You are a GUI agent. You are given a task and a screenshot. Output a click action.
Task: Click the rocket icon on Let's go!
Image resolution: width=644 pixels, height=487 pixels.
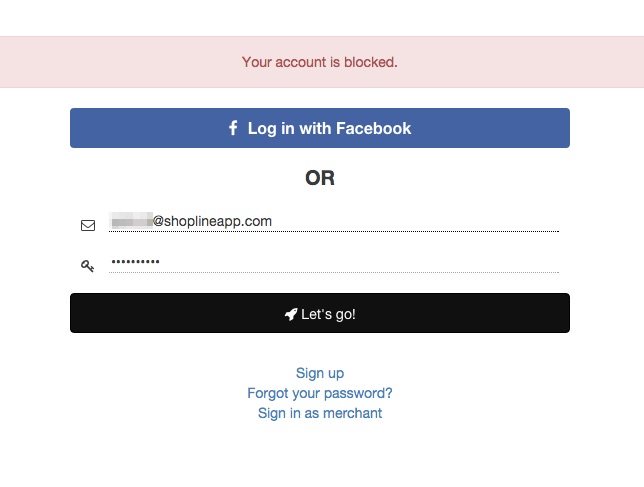click(x=291, y=314)
